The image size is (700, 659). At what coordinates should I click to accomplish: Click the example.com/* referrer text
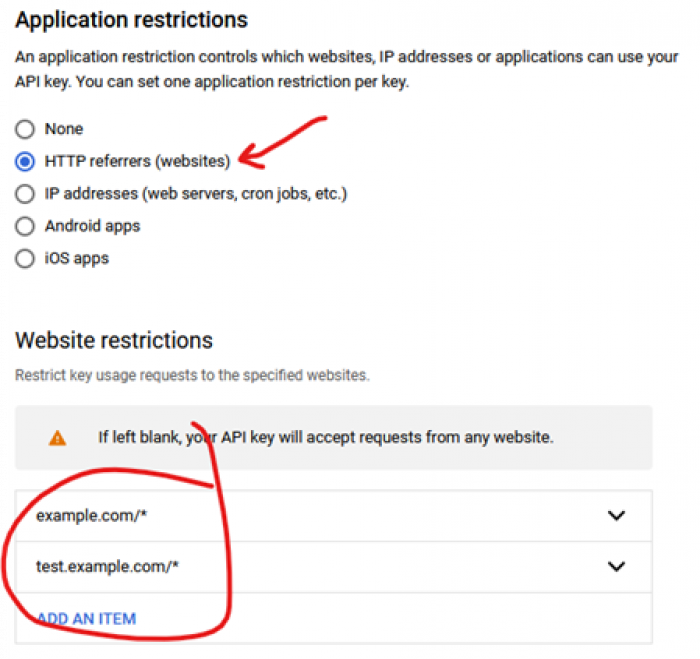coord(81,516)
